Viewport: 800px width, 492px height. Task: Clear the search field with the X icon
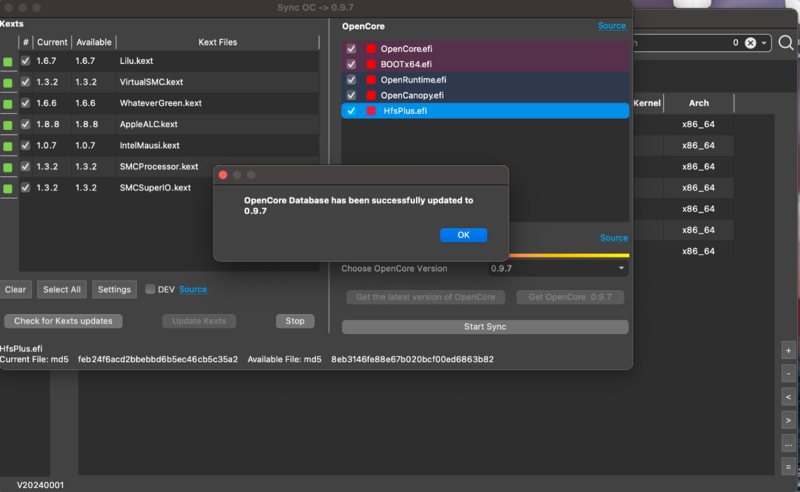[751, 43]
